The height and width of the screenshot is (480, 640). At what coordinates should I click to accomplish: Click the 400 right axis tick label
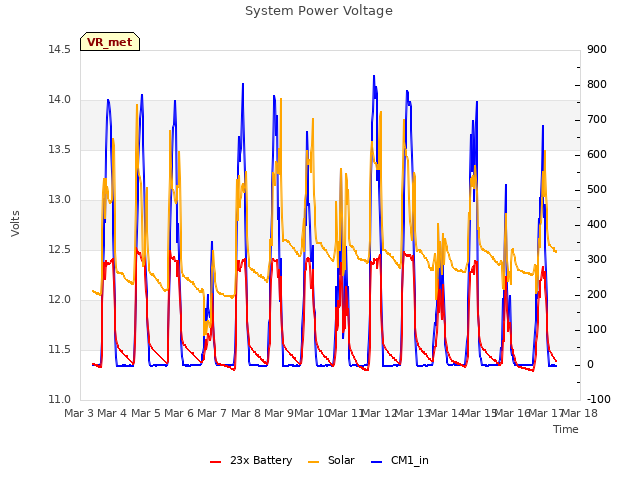click(597, 224)
